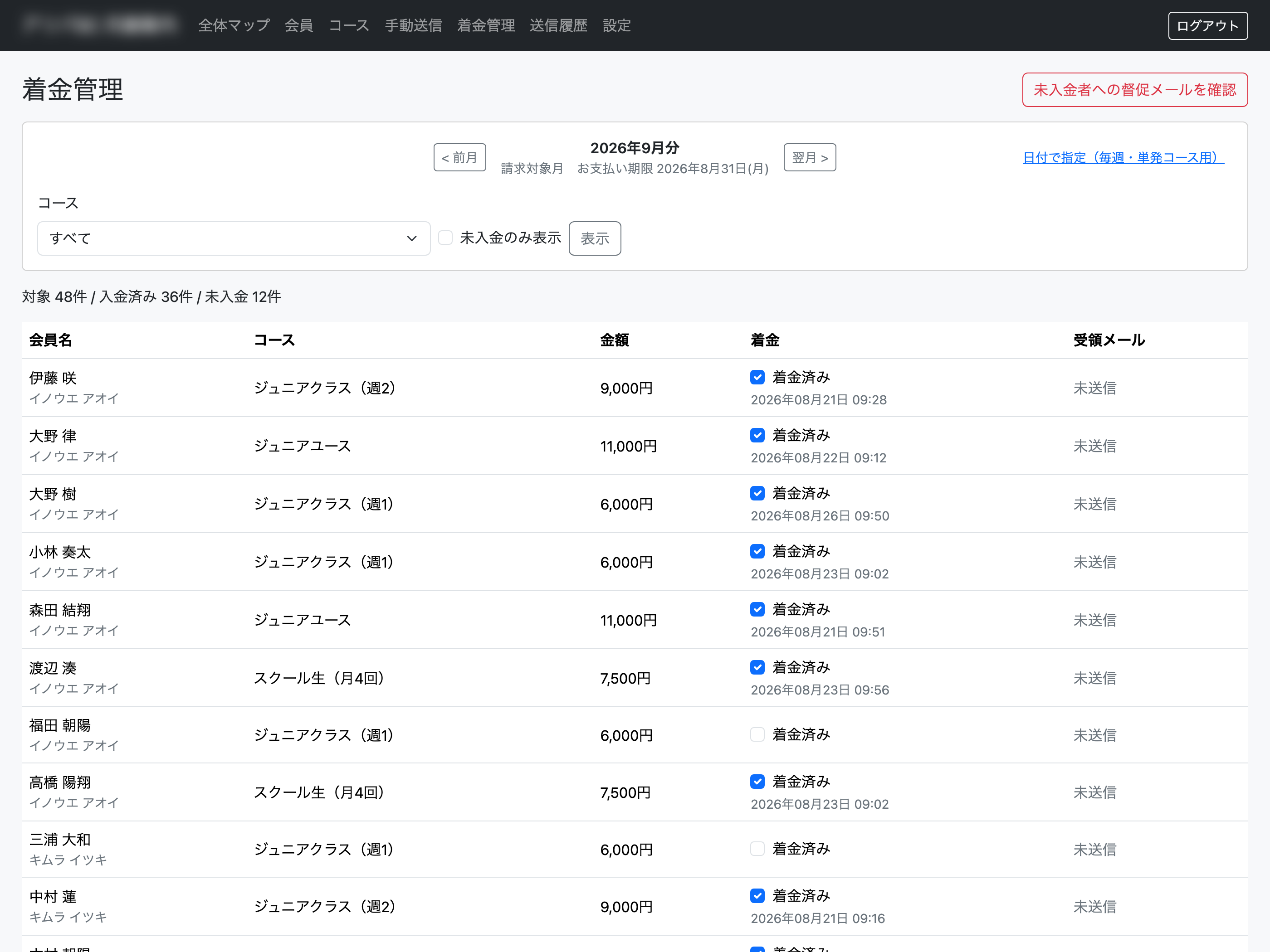1270x952 pixels.
Task: Click the 2026年9月分 heading
Action: [x=635, y=147]
